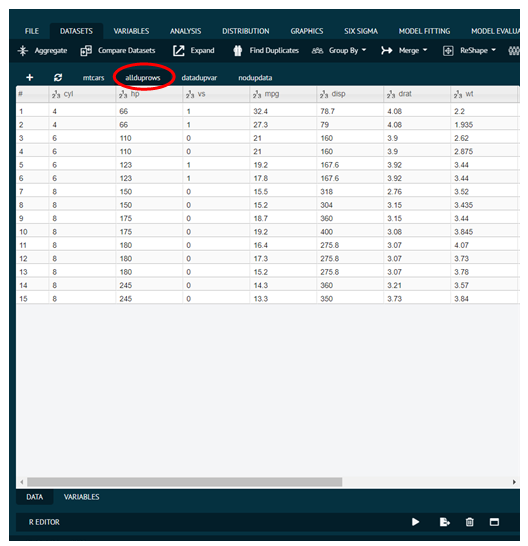Run R code with play icon

point(415,522)
